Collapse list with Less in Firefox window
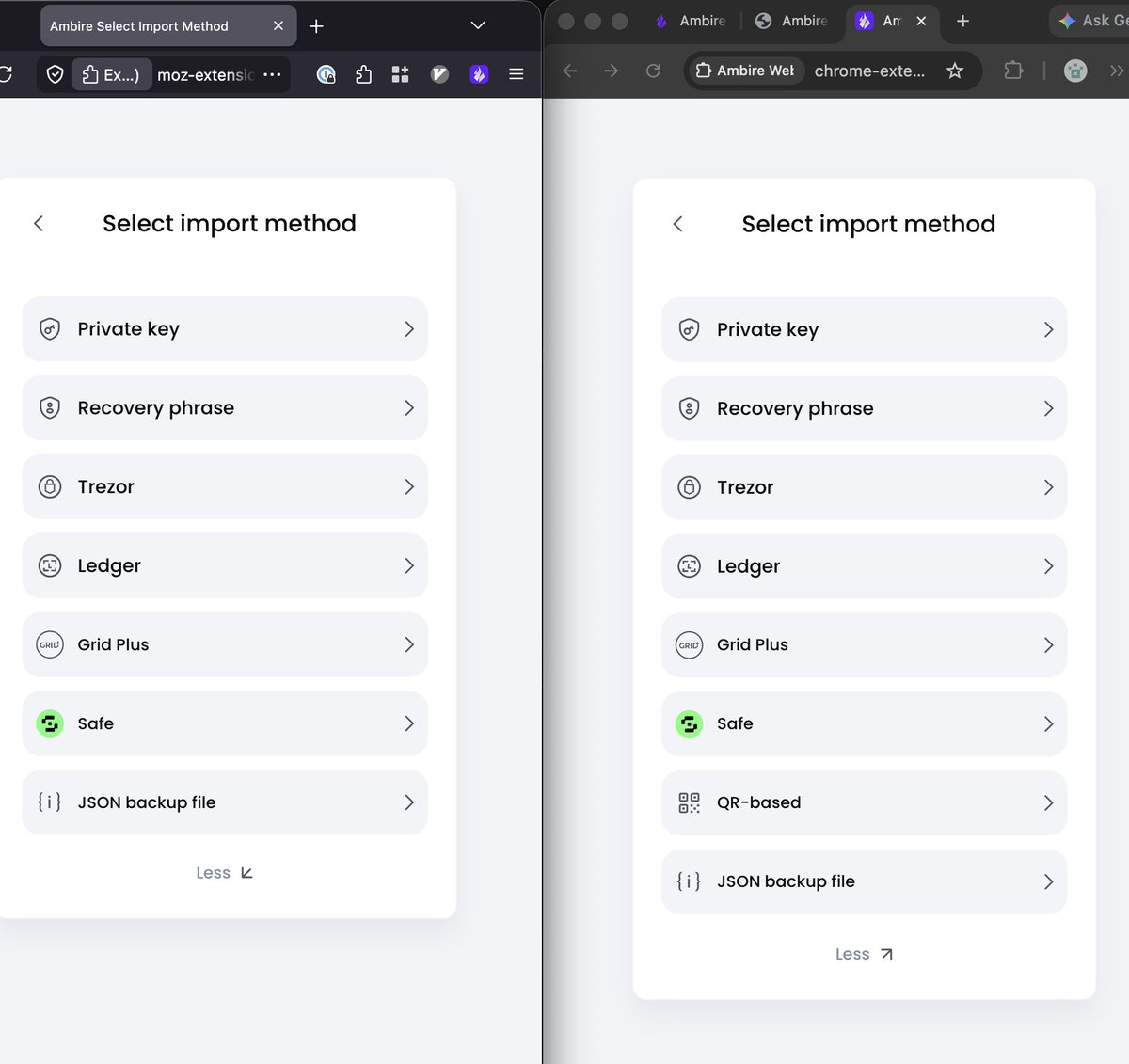The width and height of the screenshot is (1129, 1064). pyautogui.click(x=225, y=873)
